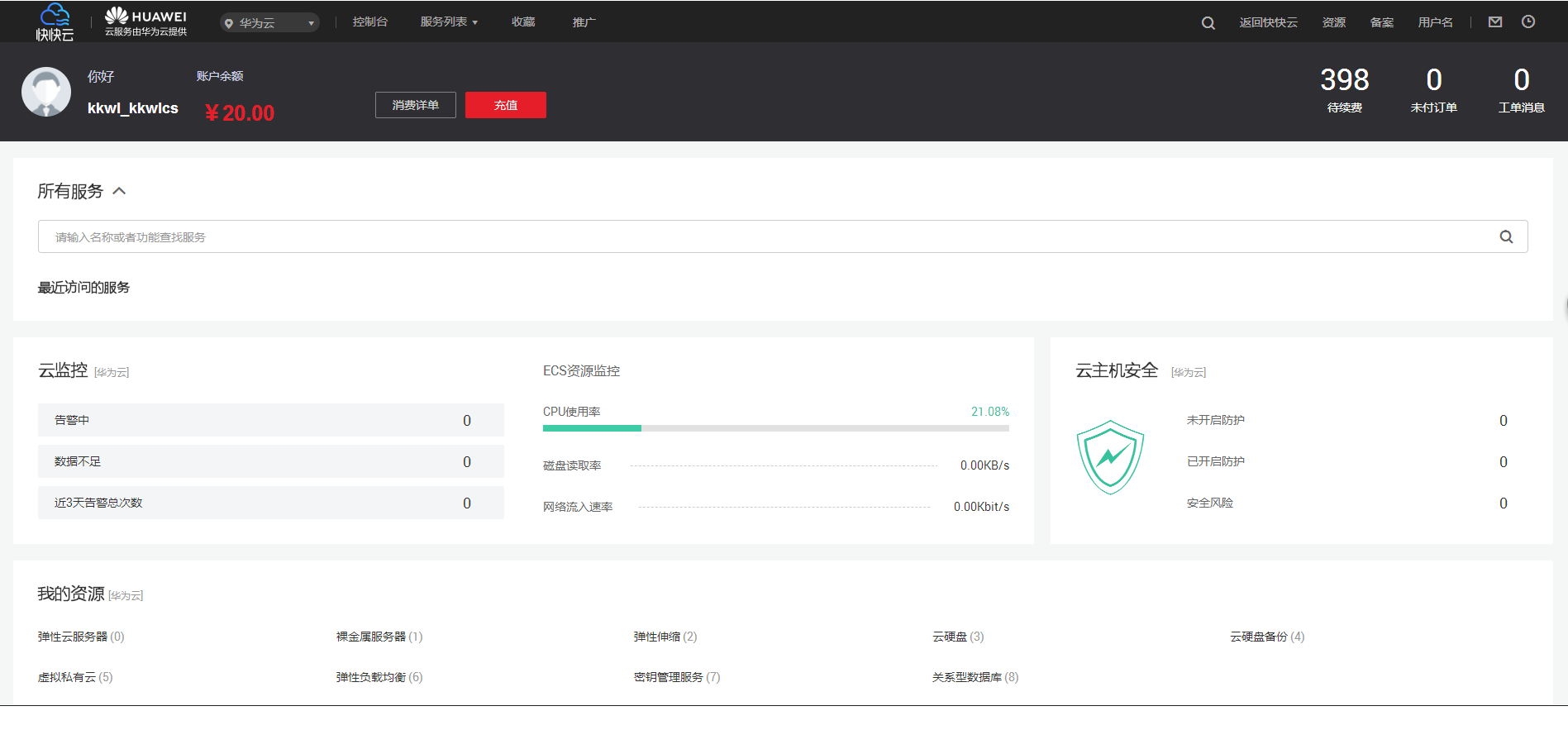View the 工单消息 count
This screenshot has height=730, width=1568.
1521,90
